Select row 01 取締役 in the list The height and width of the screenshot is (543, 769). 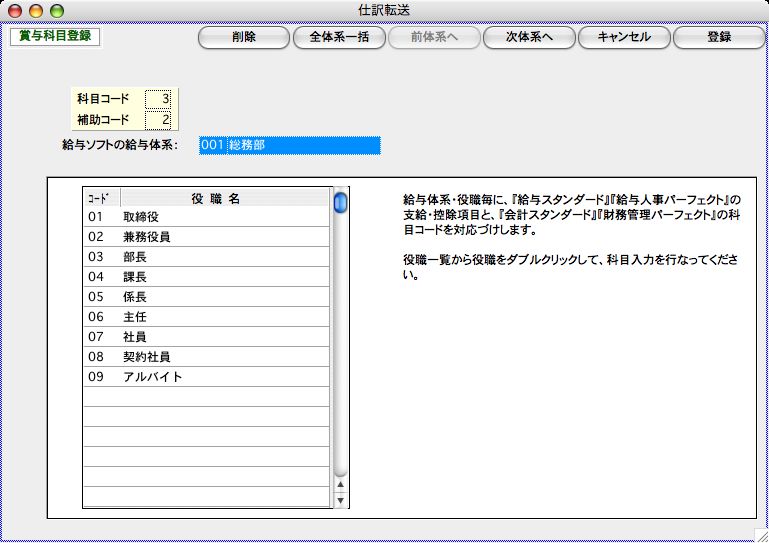(206, 217)
